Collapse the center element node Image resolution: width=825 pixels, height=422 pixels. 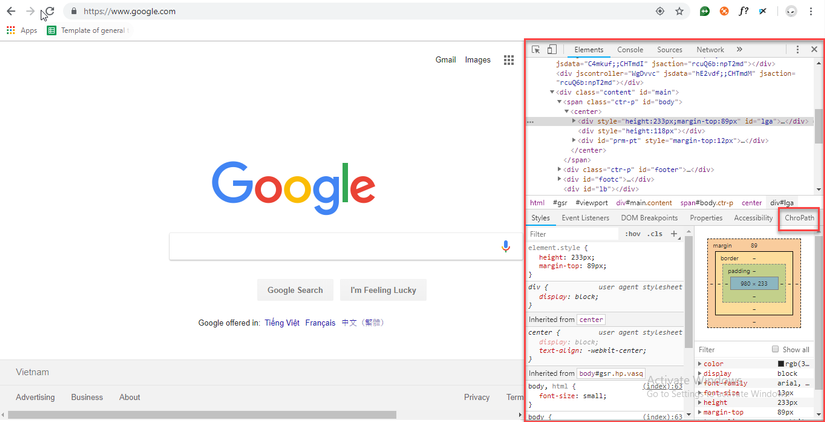point(567,112)
